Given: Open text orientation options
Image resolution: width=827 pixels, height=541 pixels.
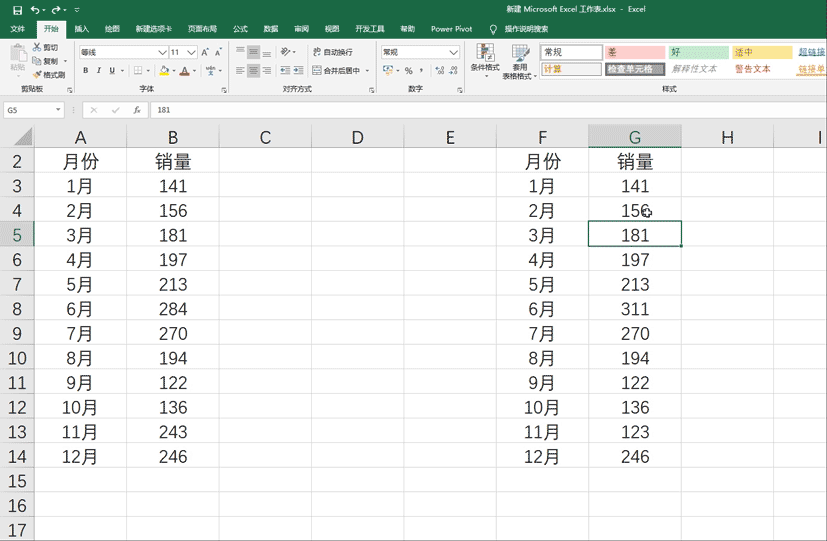Looking at the screenshot, I should (287, 52).
